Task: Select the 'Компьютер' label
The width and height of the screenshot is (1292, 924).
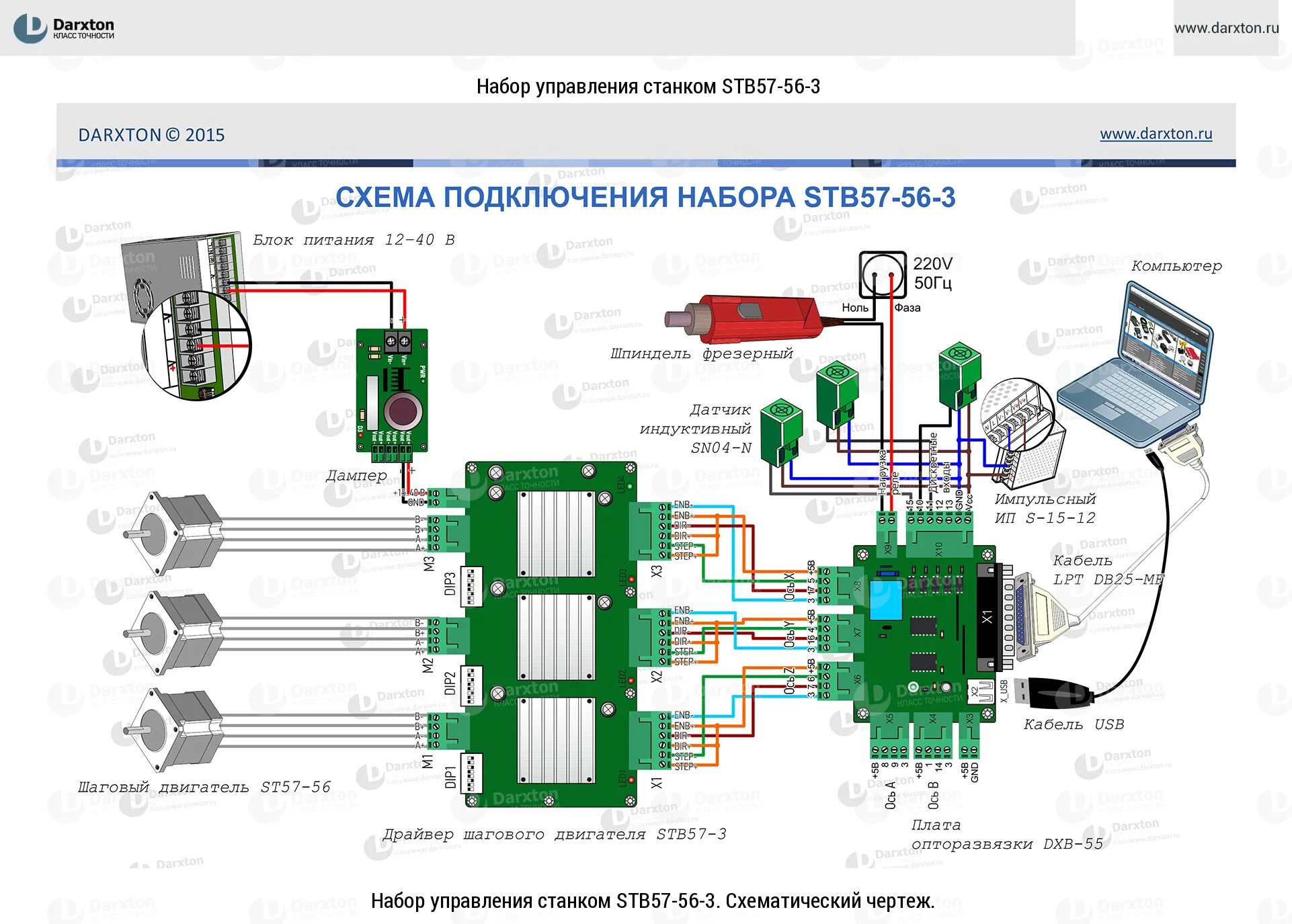Action: coord(1176,266)
